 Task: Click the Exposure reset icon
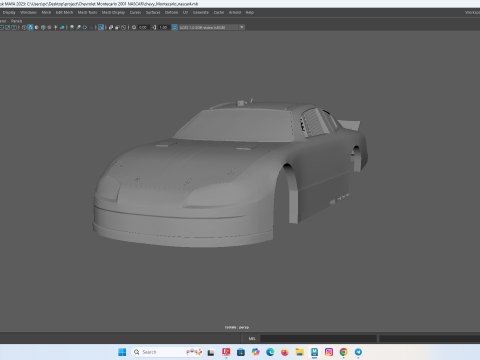tap(134, 27)
